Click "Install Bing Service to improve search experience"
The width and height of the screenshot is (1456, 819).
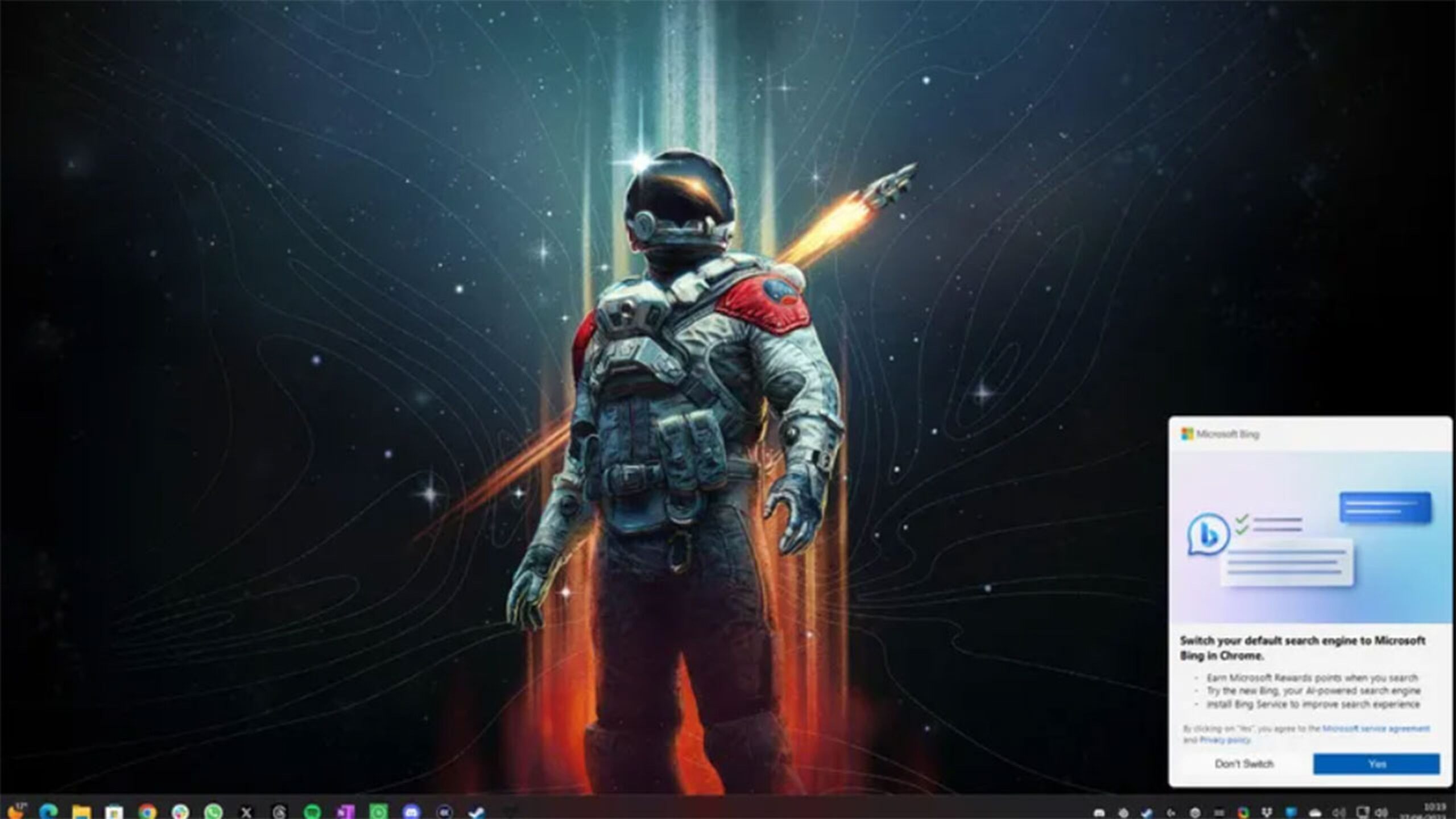1313,705
